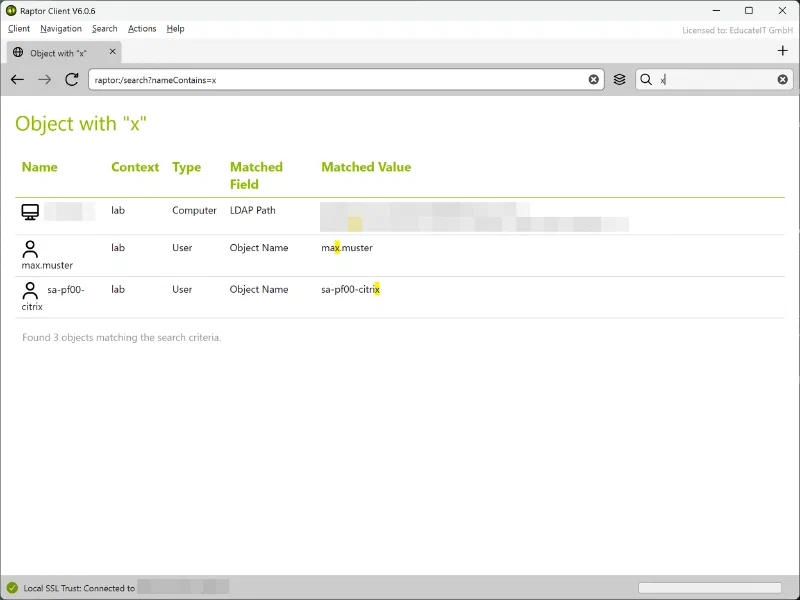Click the sa-pf00-citrix user icon
Screen dimensions: 800x600
click(x=30, y=291)
